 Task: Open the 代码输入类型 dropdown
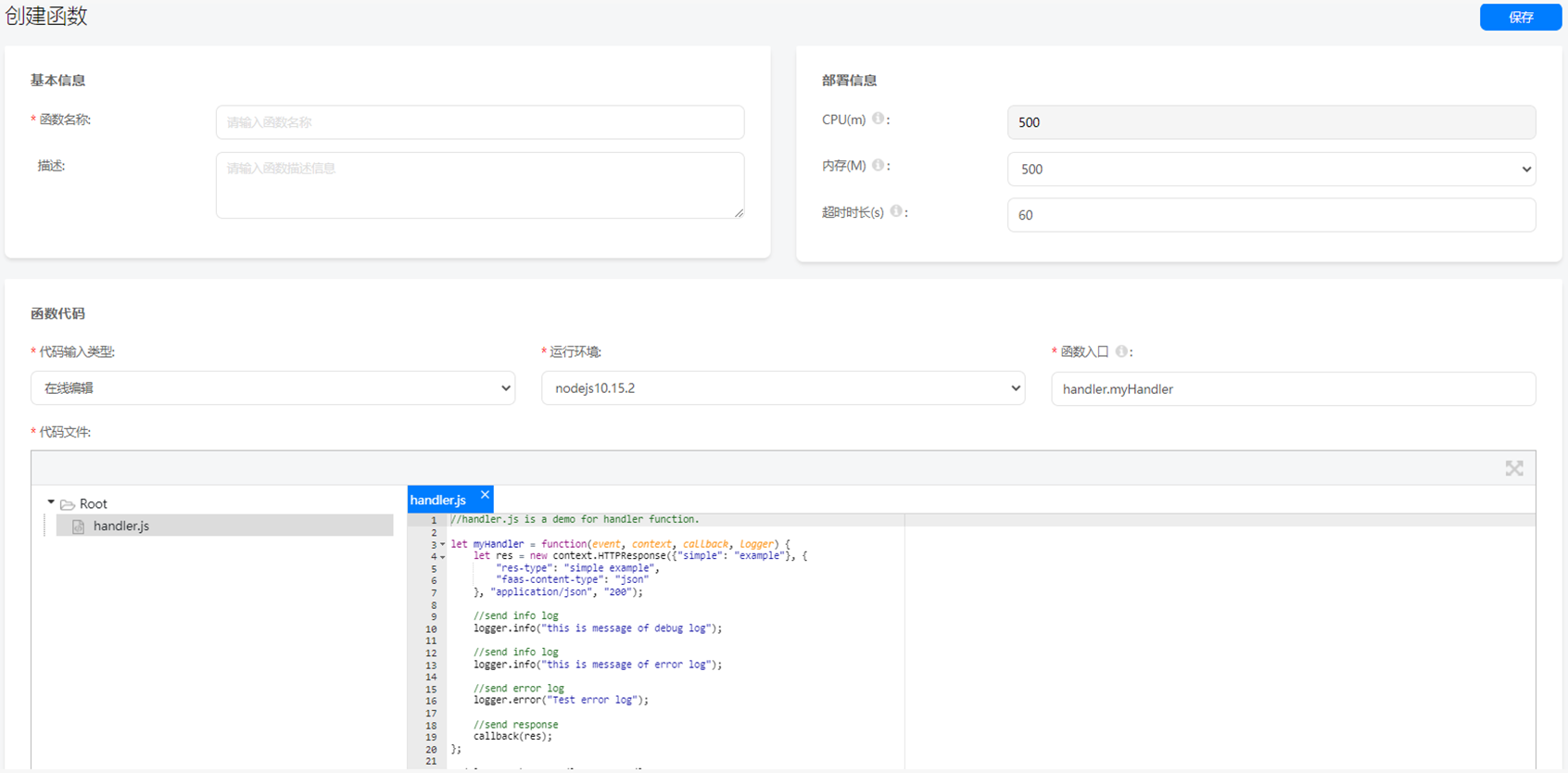pyautogui.click(x=273, y=388)
